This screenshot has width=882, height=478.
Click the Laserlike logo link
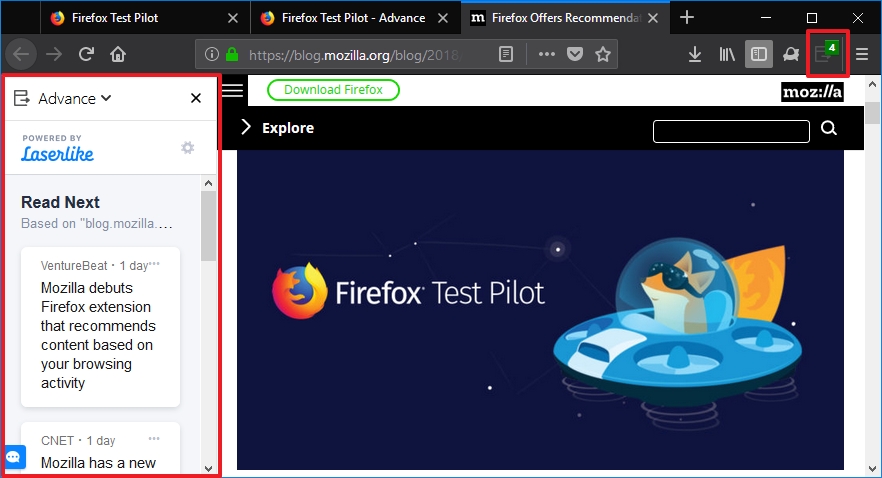click(57, 154)
